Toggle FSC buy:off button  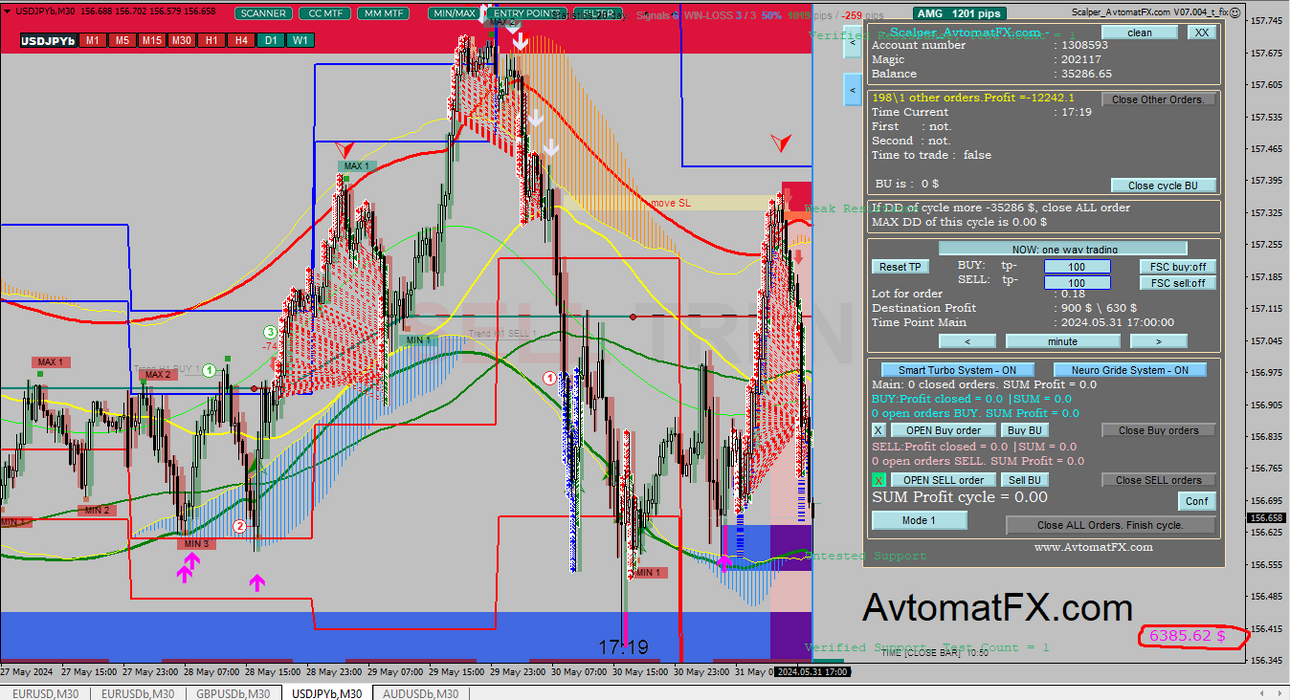point(1178,267)
